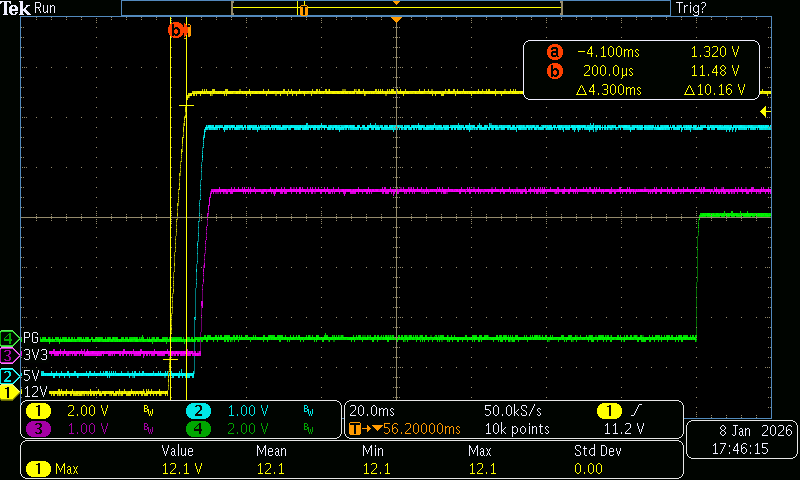This screenshot has height=480, width=800.
Task: Click the trigger level arrow on right edge
Action: (x=766, y=111)
